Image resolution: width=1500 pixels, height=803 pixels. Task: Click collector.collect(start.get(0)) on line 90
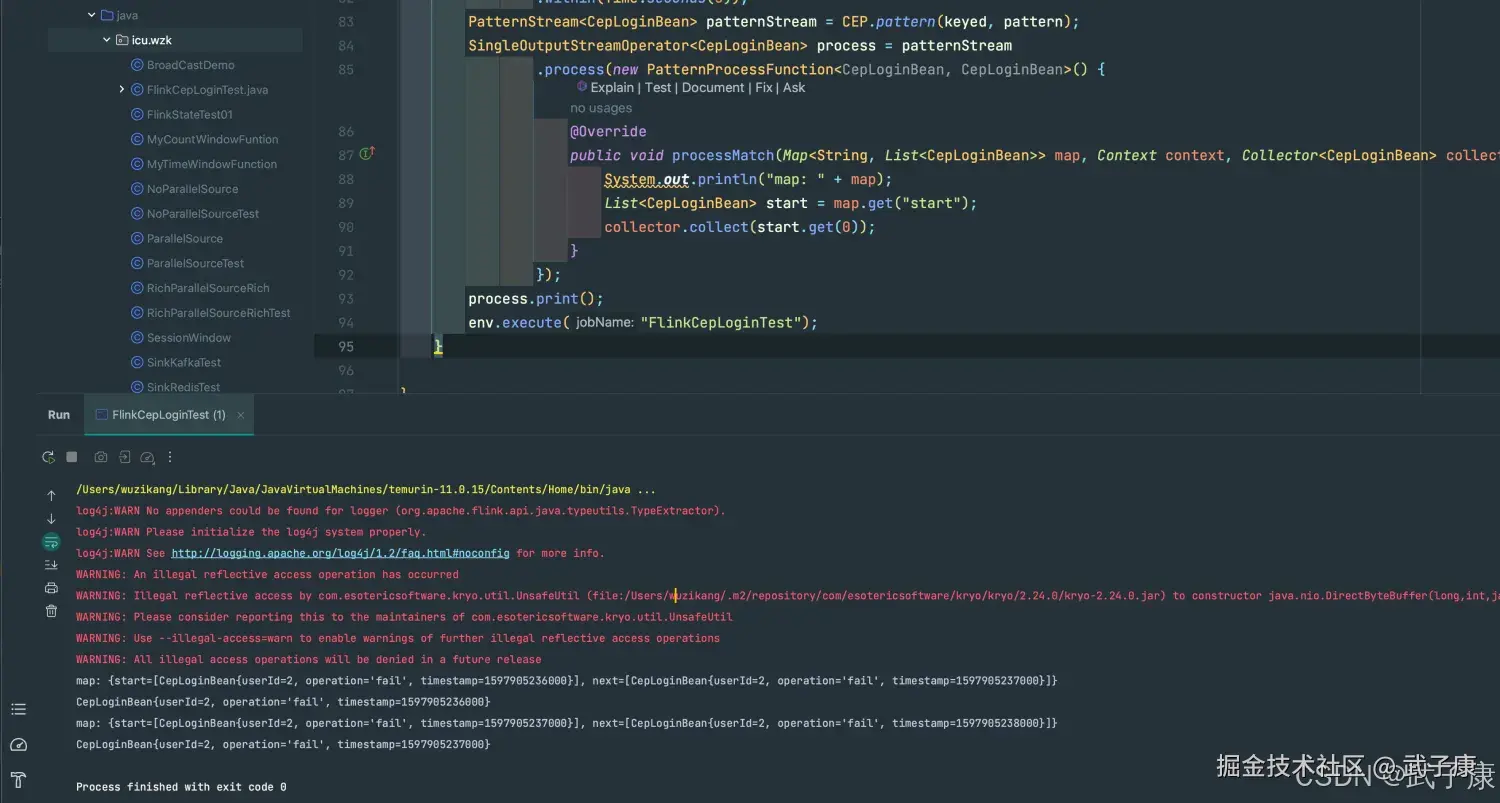point(740,227)
